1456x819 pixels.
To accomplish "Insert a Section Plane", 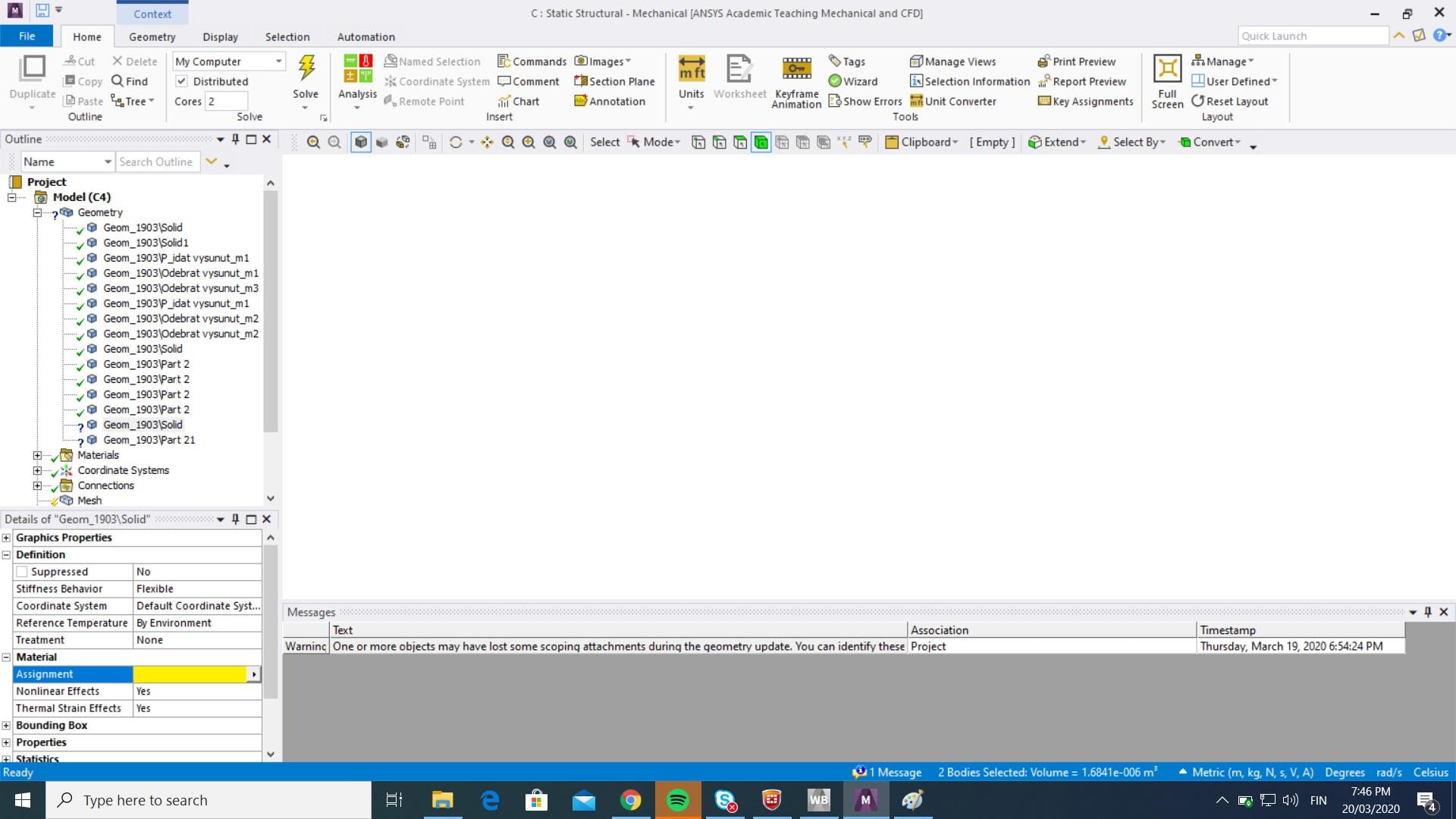I will 614,81.
